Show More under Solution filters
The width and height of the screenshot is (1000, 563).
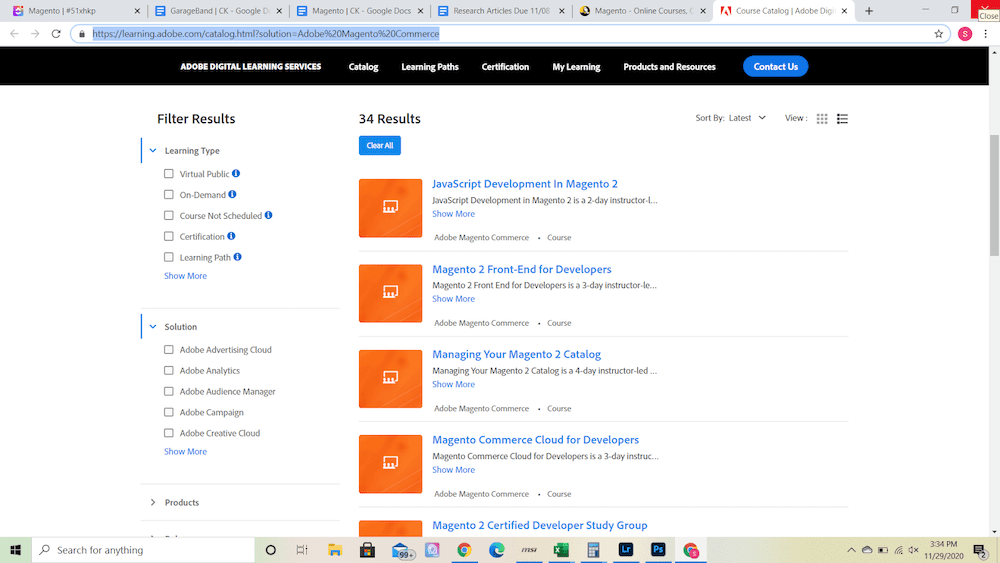click(186, 451)
